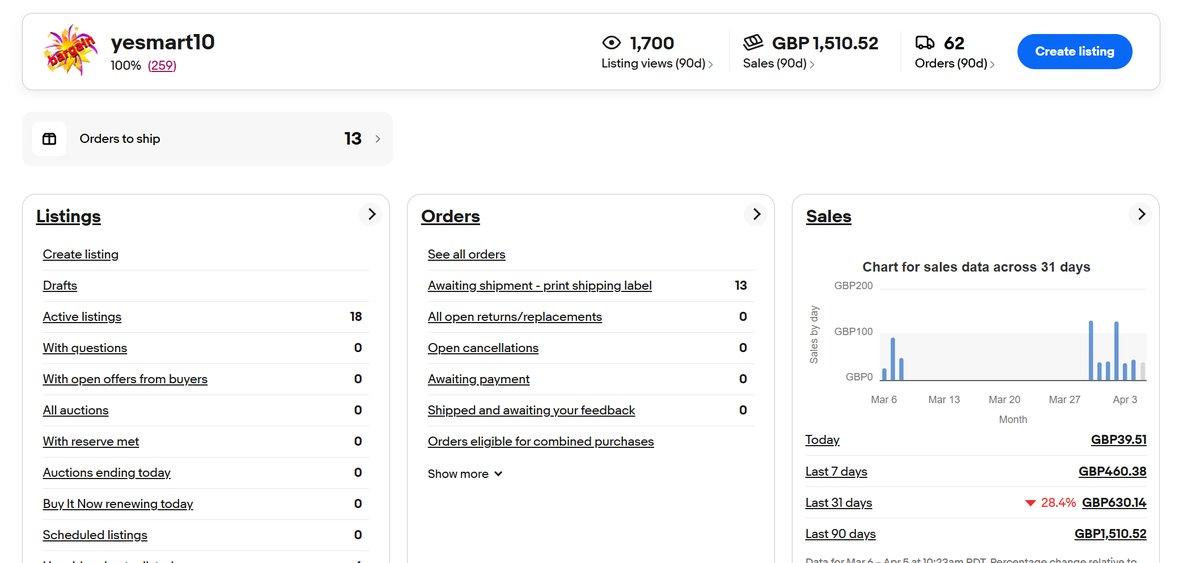Click the yesmart10 username text
The height and width of the screenshot is (563, 1200).
pyautogui.click(x=163, y=42)
